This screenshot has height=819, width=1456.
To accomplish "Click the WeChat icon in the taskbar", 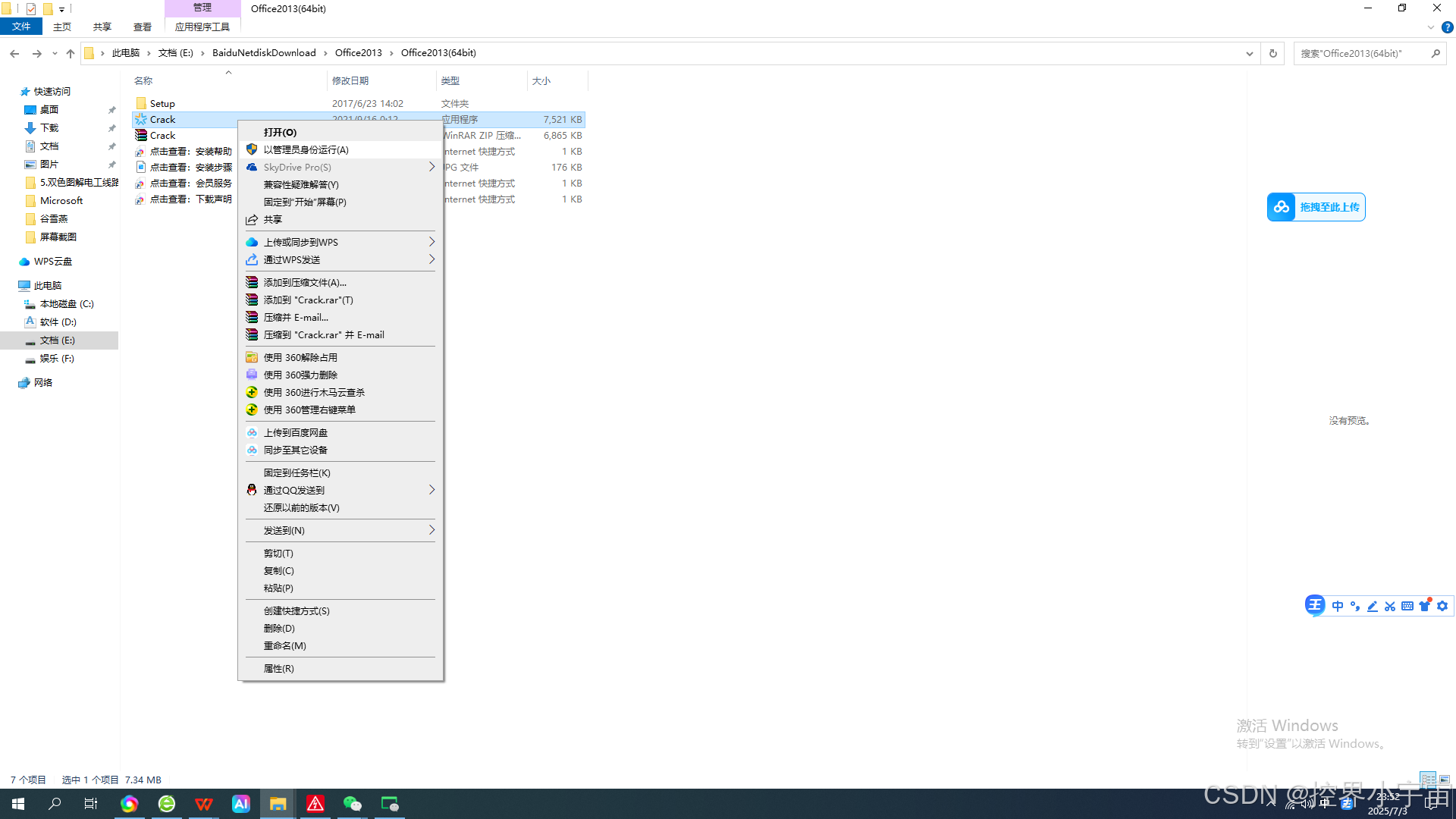I will [x=352, y=804].
